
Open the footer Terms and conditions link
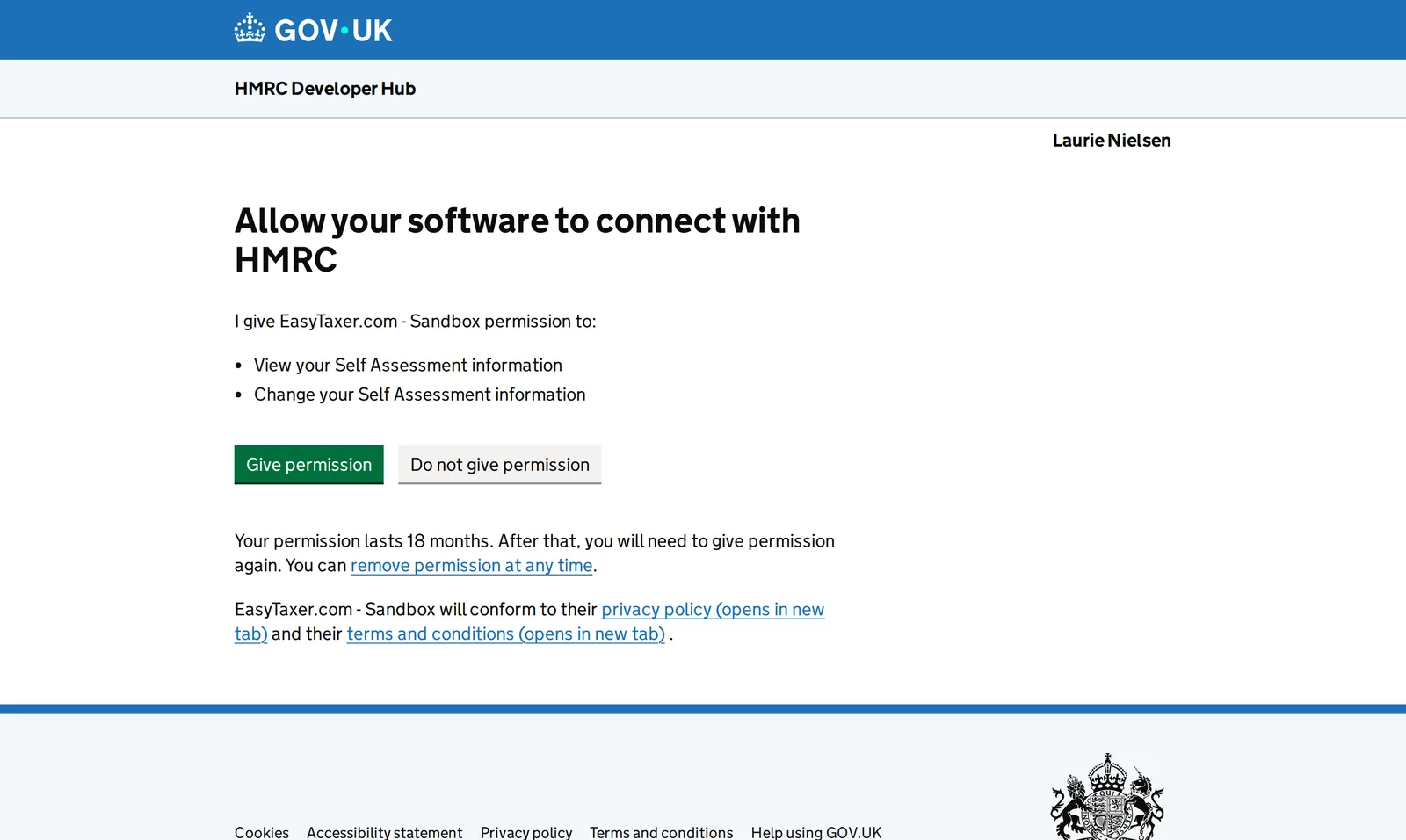click(x=661, y=832)
